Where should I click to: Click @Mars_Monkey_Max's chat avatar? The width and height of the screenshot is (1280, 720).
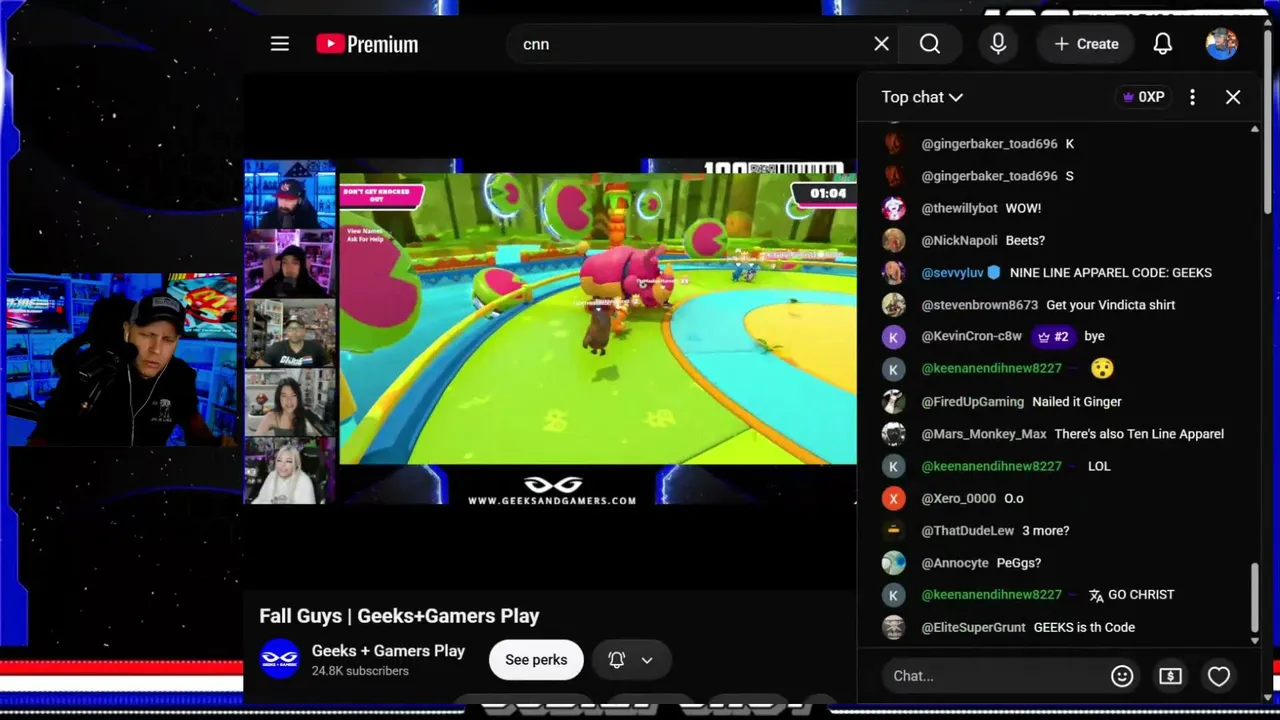pyautogui.click(x=893, y=434)
